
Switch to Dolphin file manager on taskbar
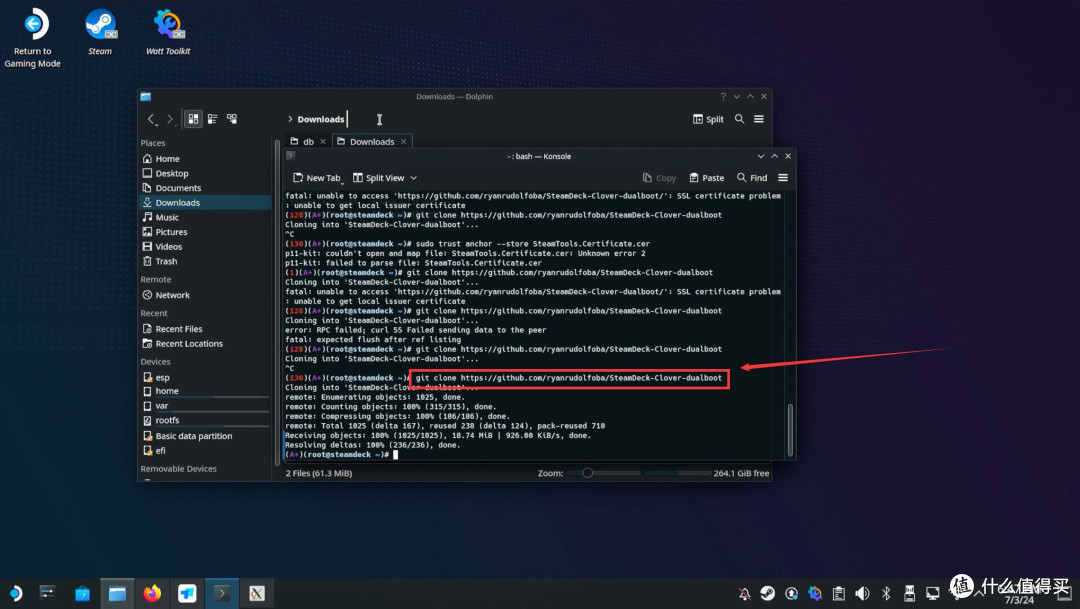coord(117,593)
